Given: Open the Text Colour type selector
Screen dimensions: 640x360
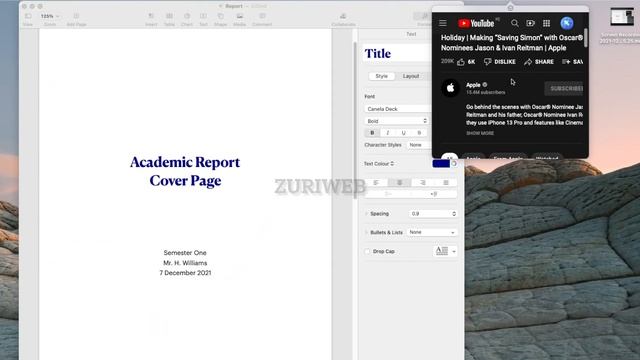Looking at the screenshot, I should (x=379, y=164).
